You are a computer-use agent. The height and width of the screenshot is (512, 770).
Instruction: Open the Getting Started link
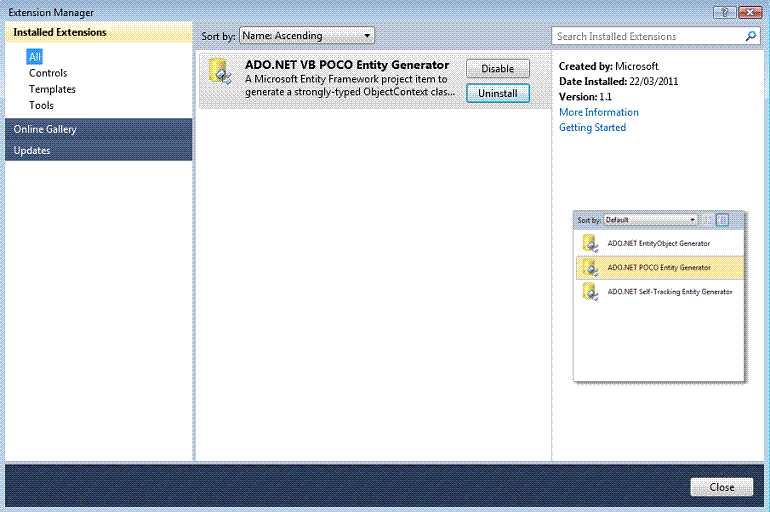pyautogui.click(x=592, y=127)
